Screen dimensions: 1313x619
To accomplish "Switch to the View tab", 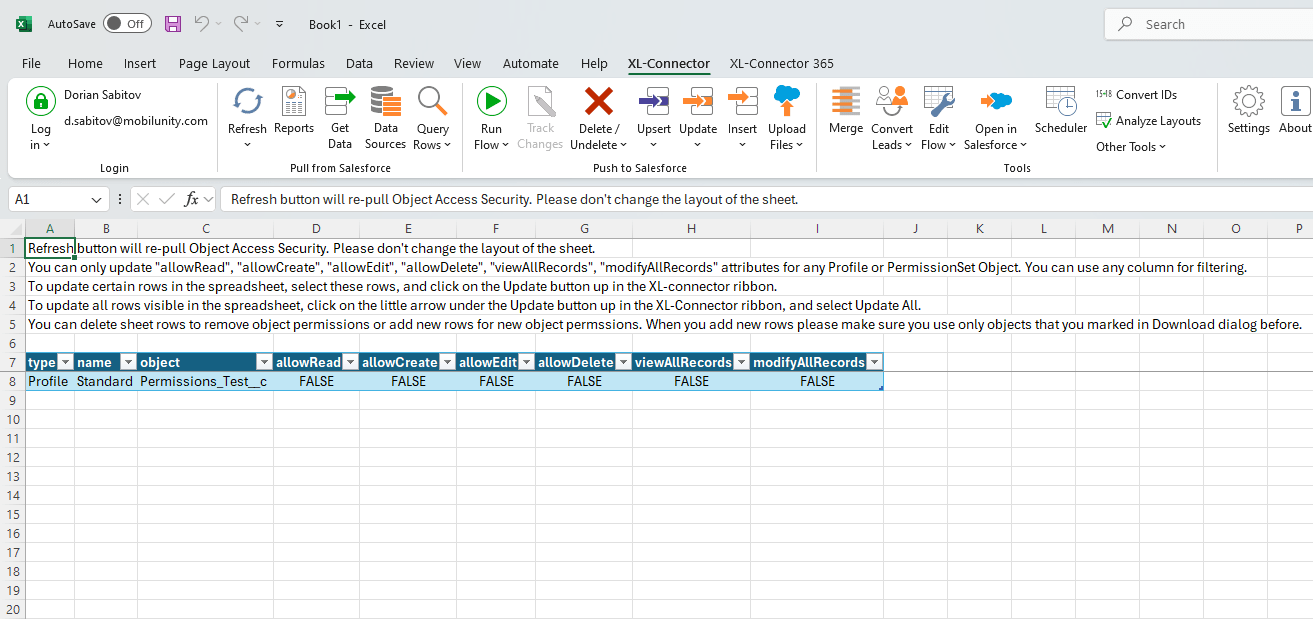I will coord(467,63).
